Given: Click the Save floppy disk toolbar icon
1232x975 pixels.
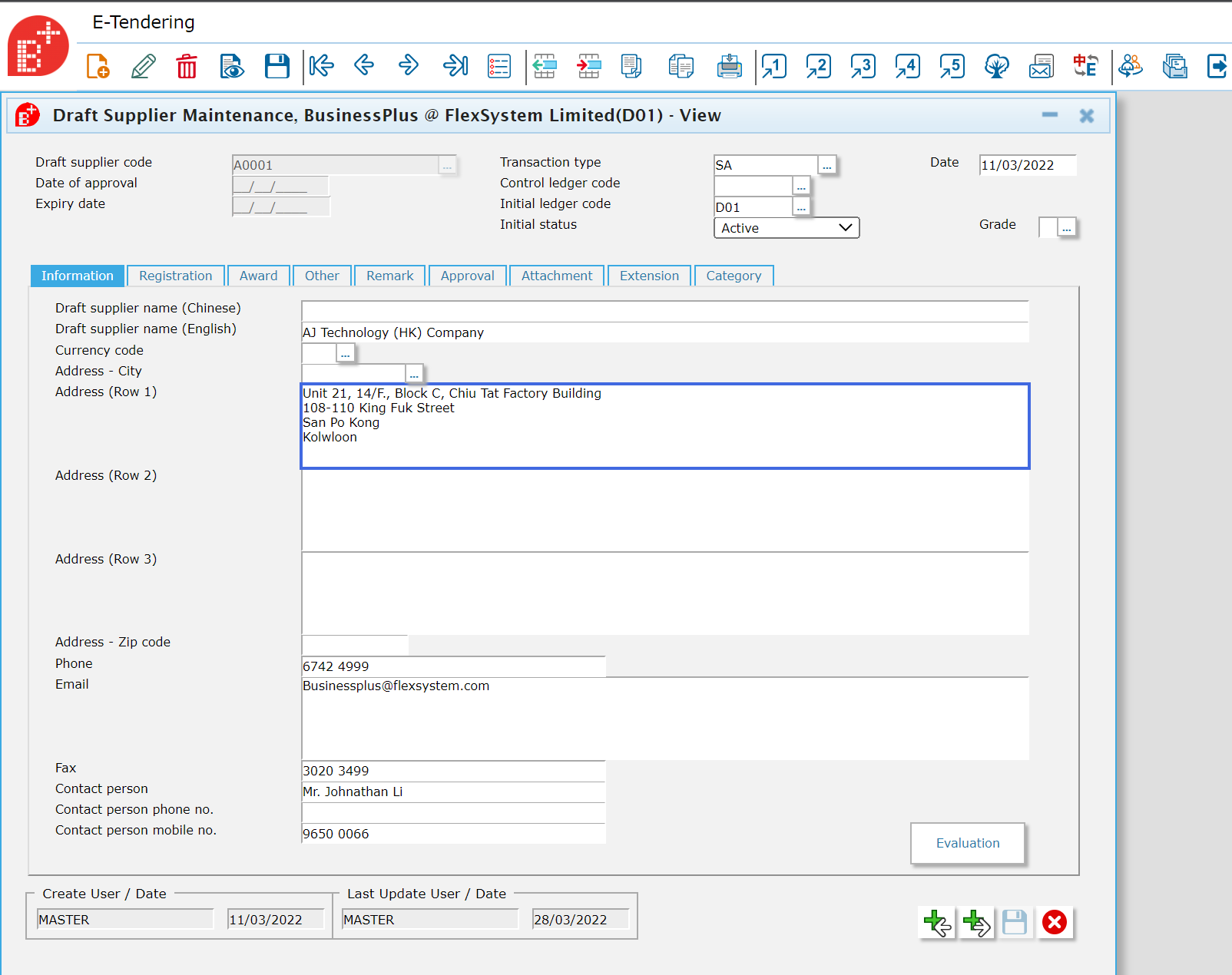Looking at the screenshot, I should click(277, 66).
